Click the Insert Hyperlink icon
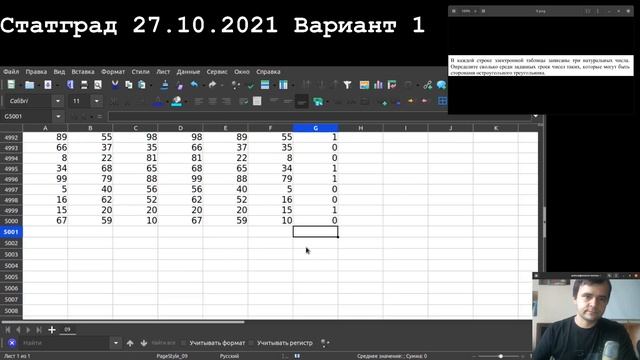The image size is (640, 360). point(427,84)
